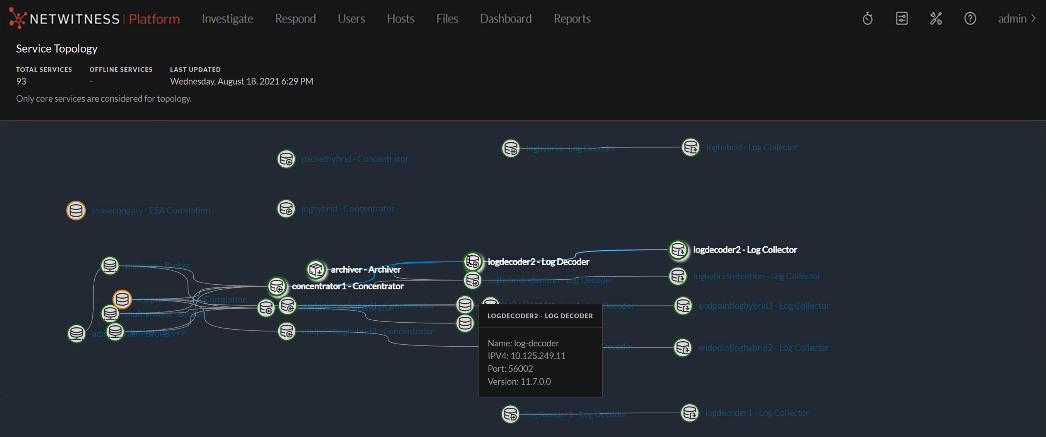Select the logdecoder1 Log Decoder node icon
This screenshot has width=1046, height=437.
[510, 414]
